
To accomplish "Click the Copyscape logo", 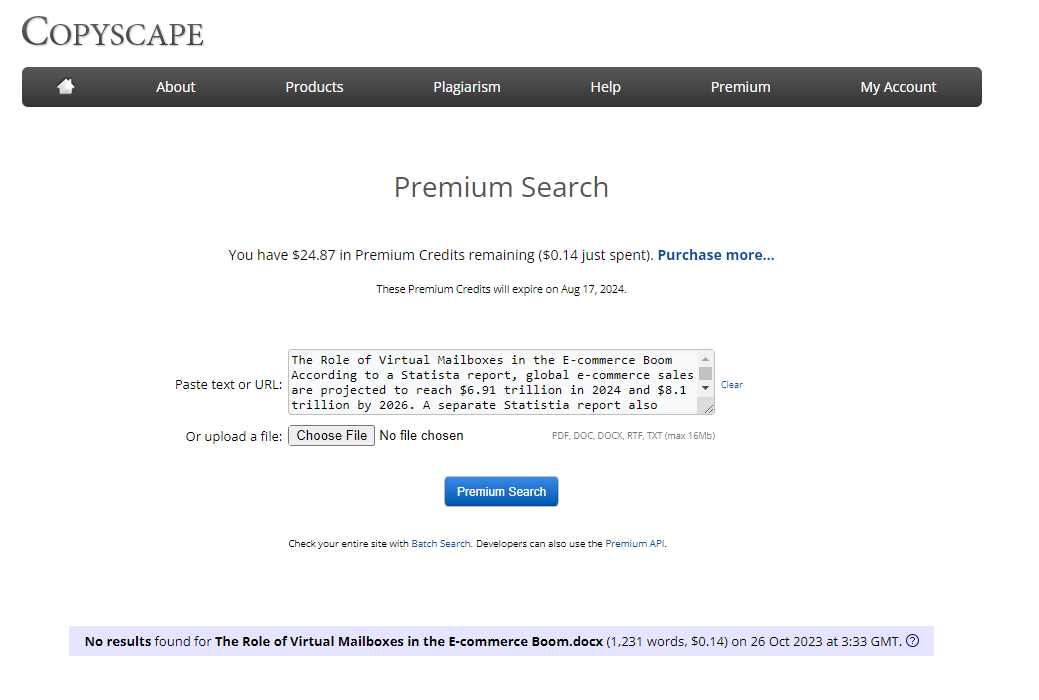I will pos(113,32).
